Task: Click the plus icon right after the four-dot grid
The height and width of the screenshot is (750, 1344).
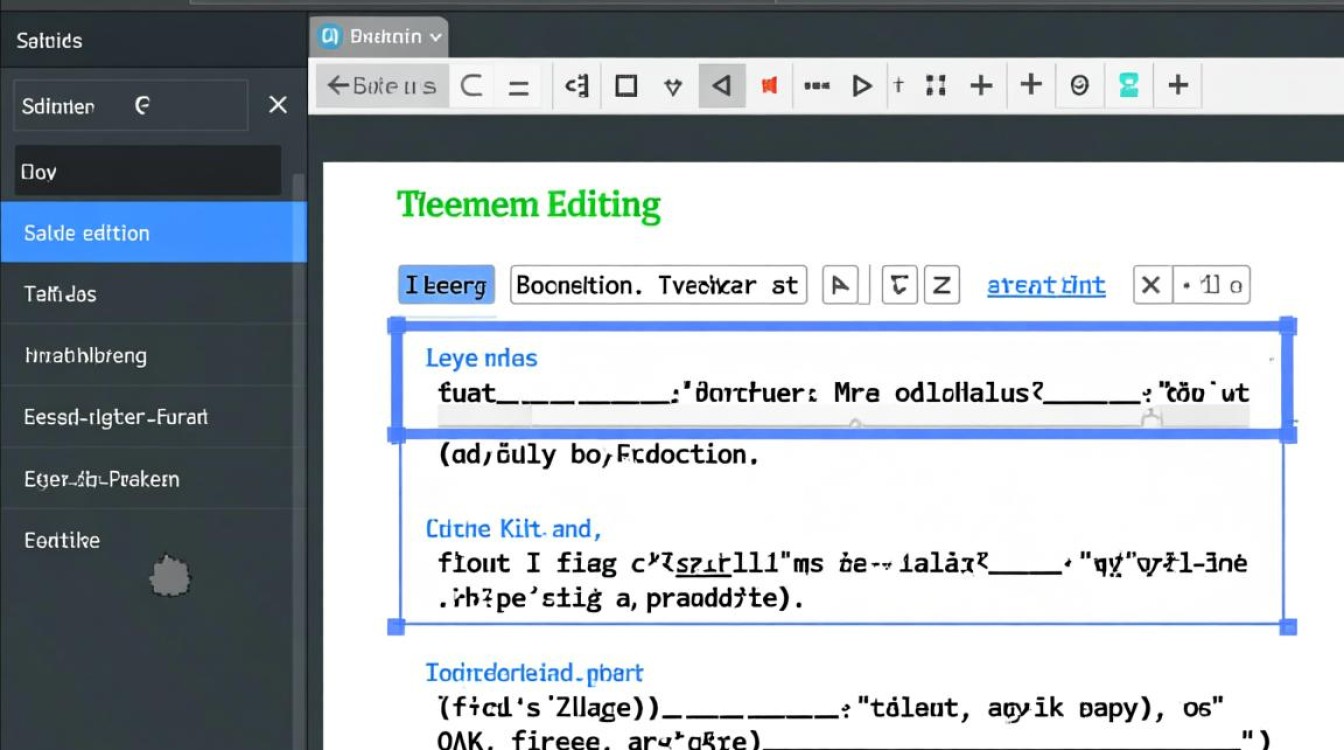Action: 982,86
